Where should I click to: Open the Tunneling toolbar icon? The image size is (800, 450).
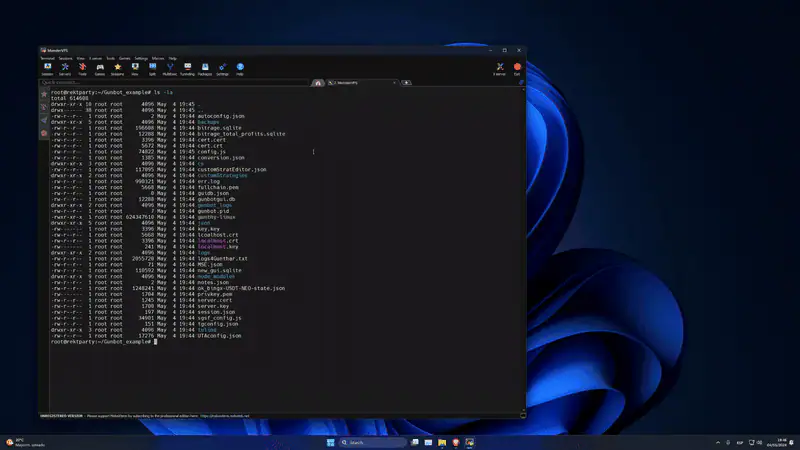(x=187, y=69)
